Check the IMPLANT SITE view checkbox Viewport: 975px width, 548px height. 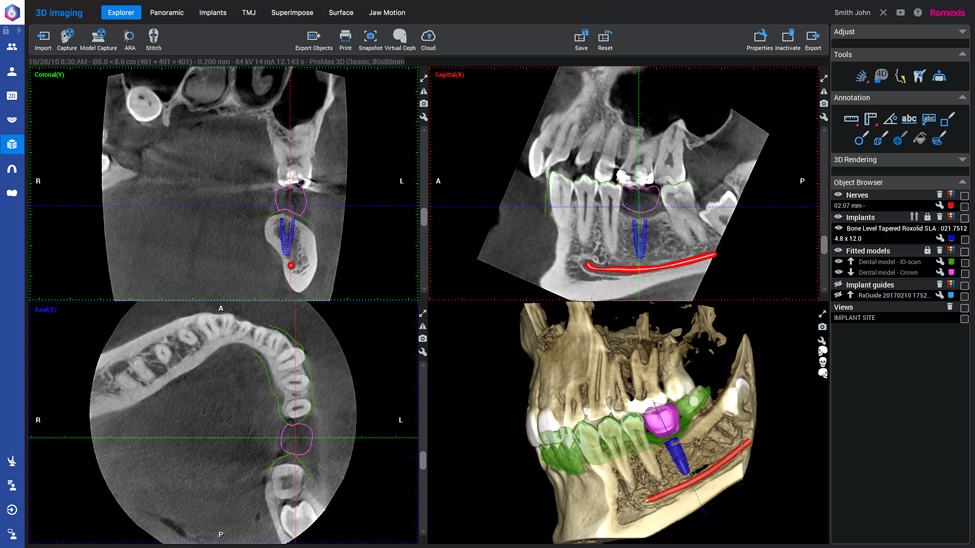[x=964, y=318]
